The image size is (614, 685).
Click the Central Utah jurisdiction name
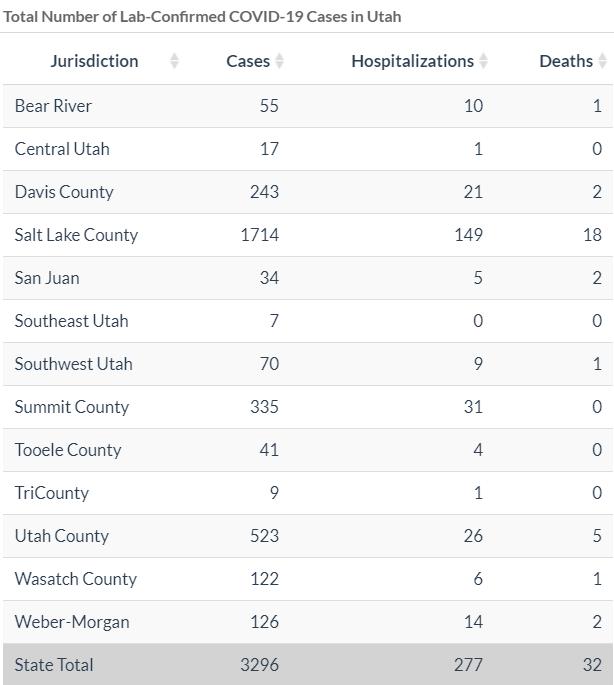click(62, 149)
